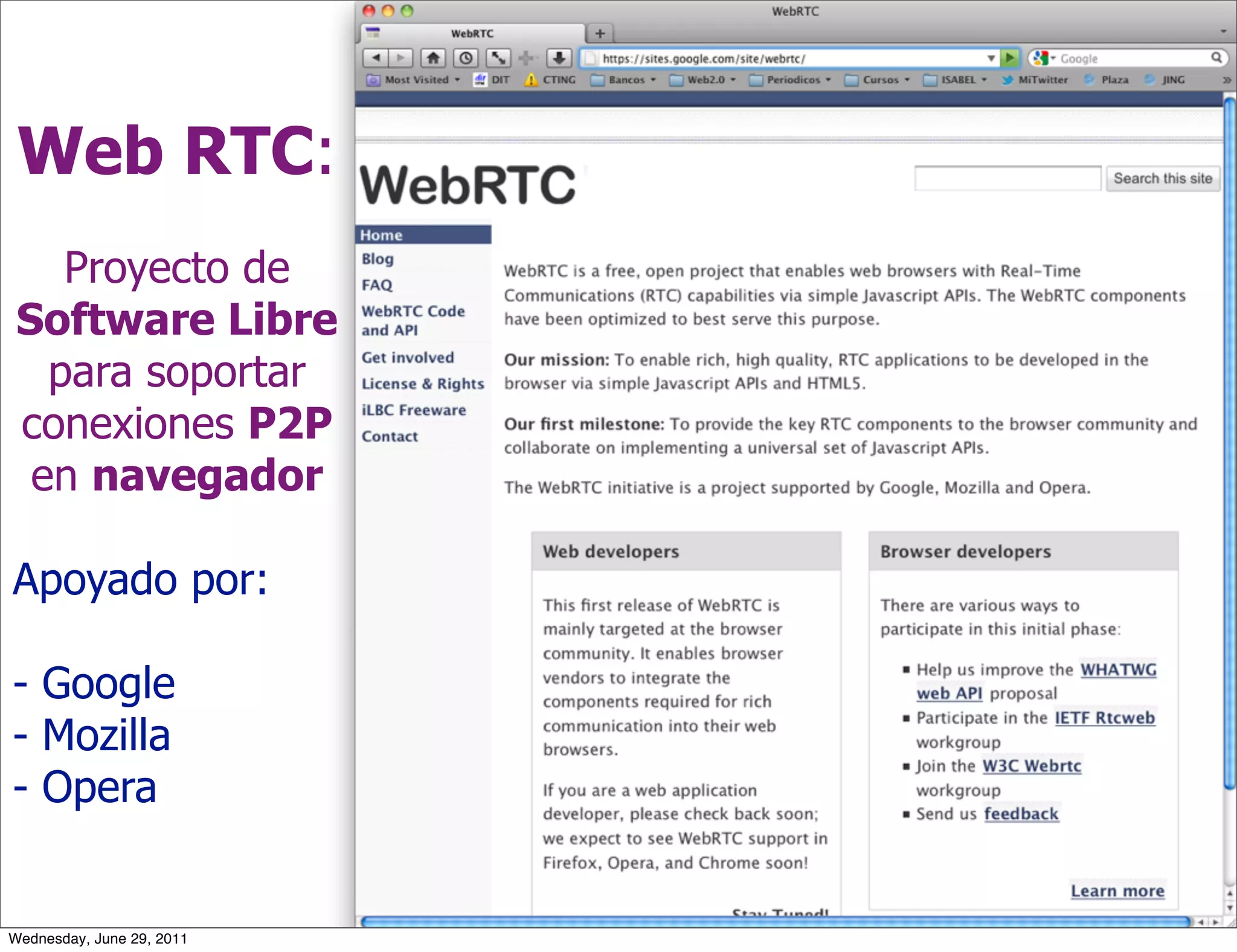The height and width of the screenshot is (952, 1237).
Task: Open the home page button
Action: (x=433, y=58)
